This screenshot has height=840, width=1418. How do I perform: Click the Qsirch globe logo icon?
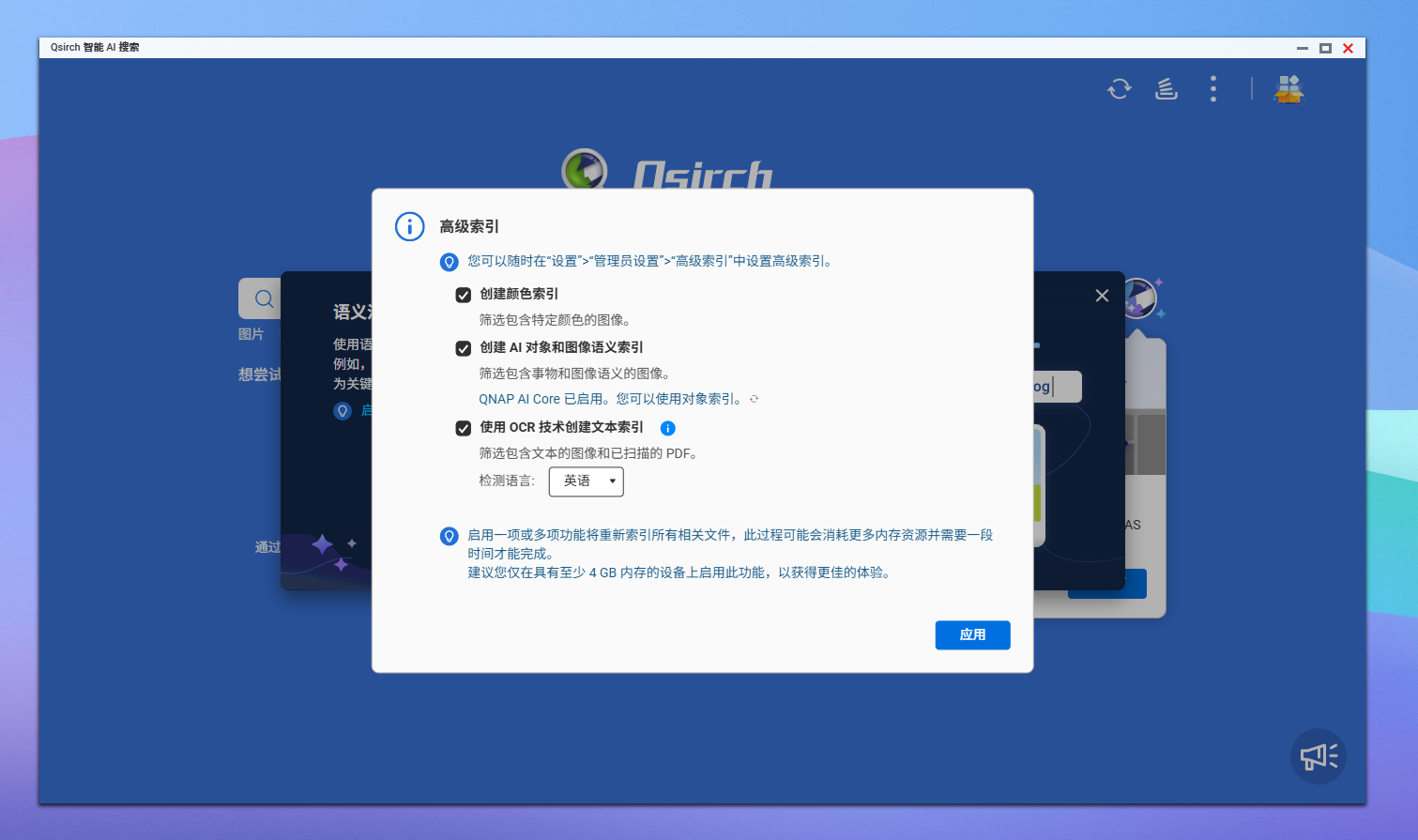pyautogui.click(x=584, y=170)
